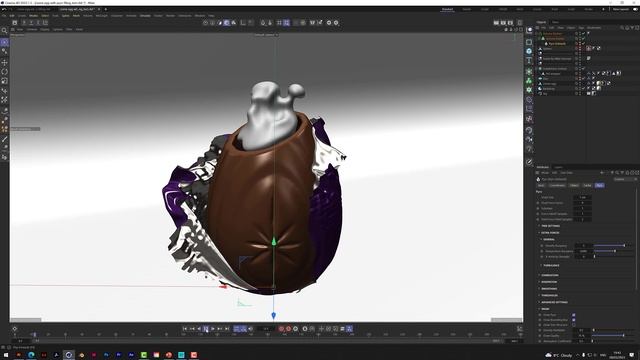
Task: Toggle the green enable checkmark on Pyro Output row
Action: point(584,43)
